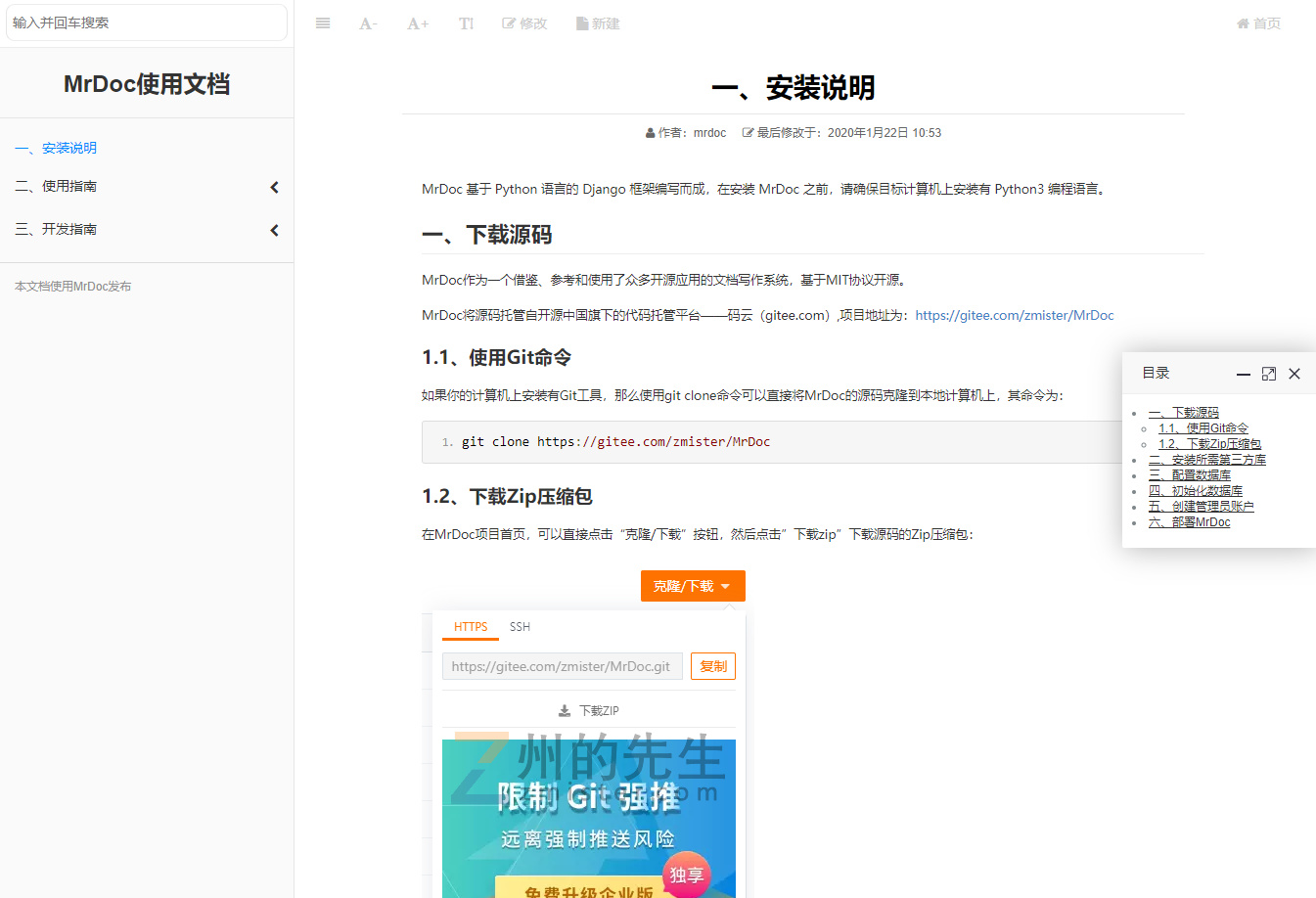Decrease font size with A- icon
This screenshot has height=898, width=1316.
tap(368, 23)
